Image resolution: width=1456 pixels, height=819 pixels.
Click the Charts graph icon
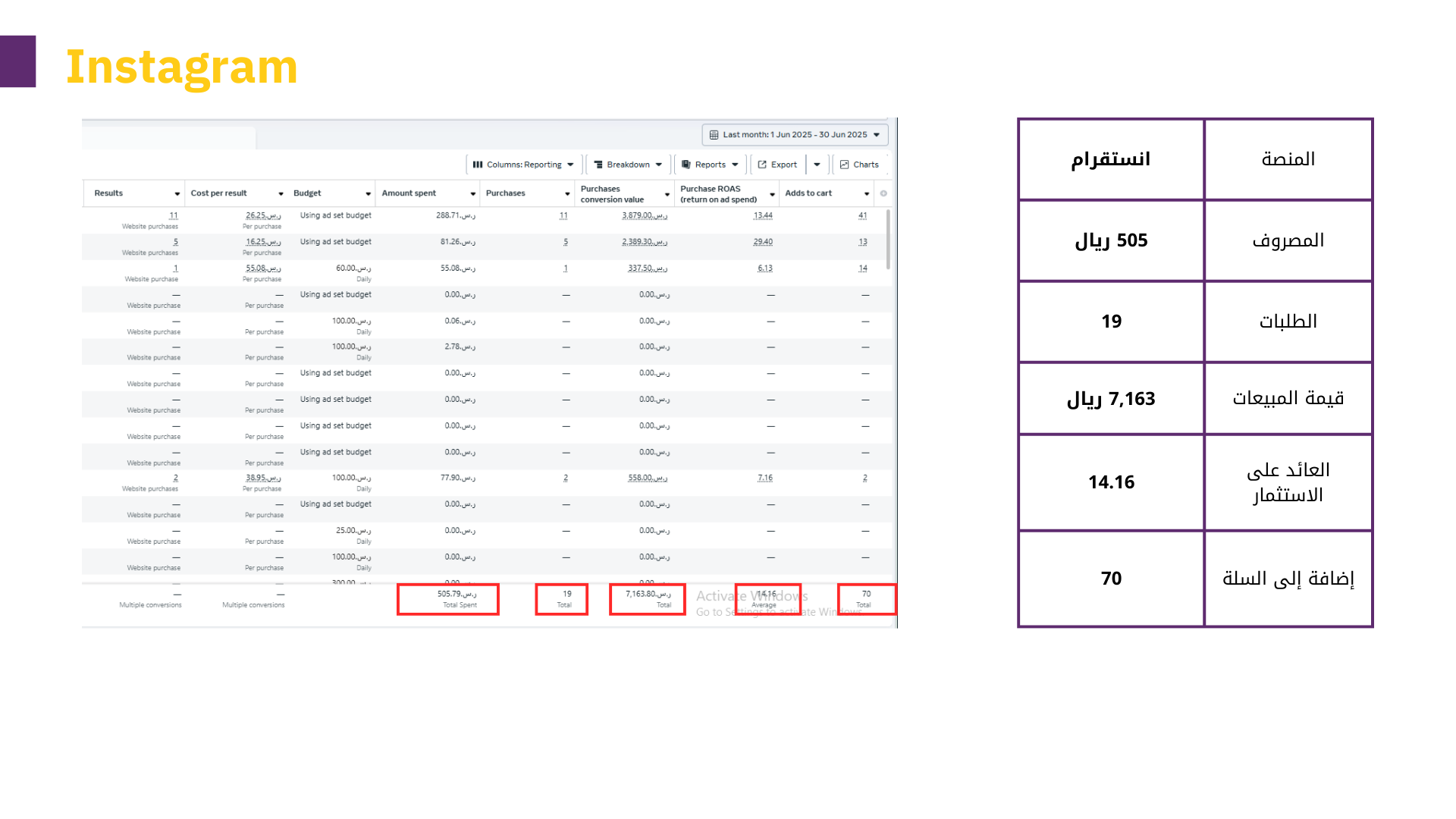point(844,165)
